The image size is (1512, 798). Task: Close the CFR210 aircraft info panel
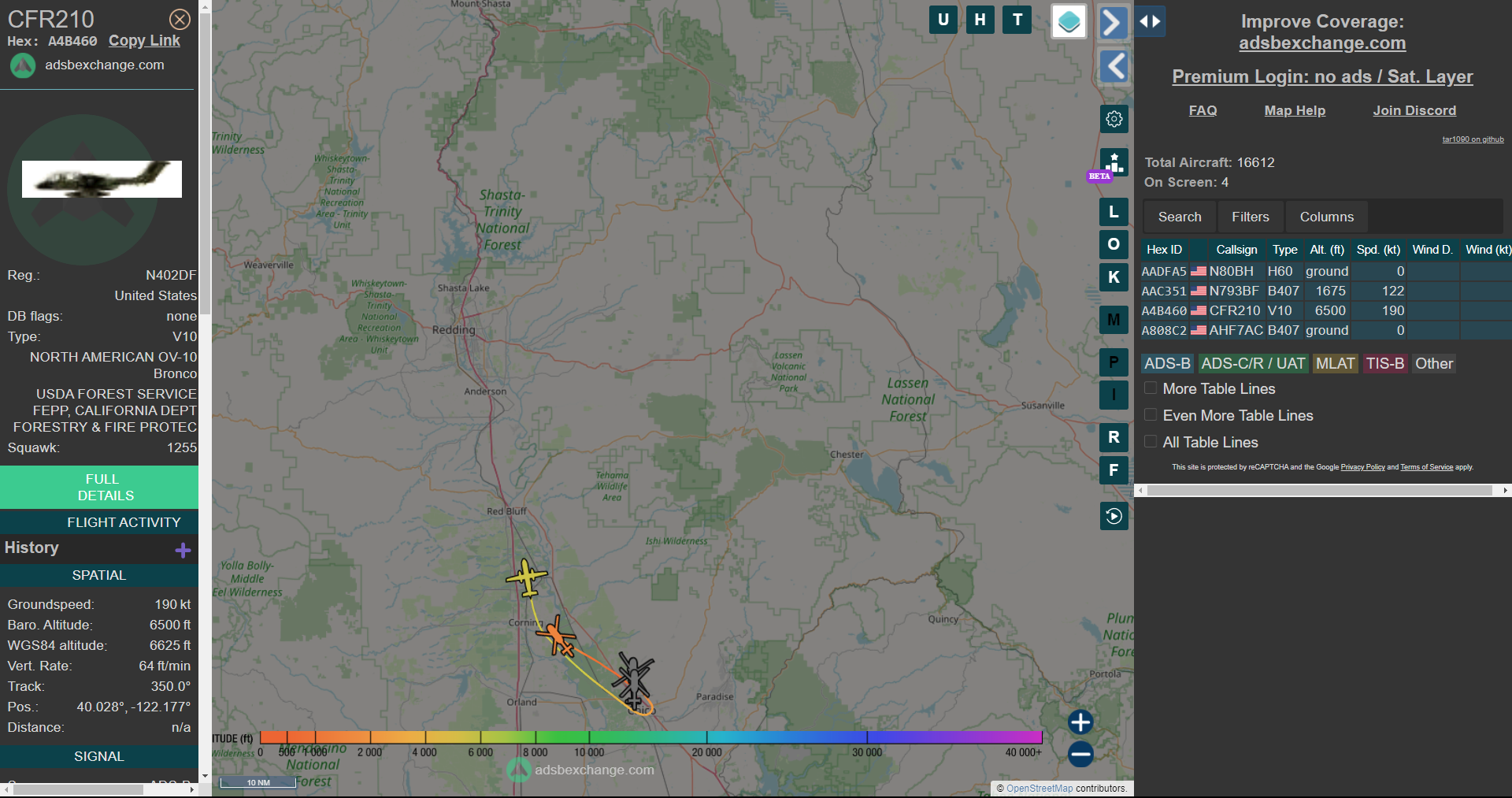tap(180, 19)
